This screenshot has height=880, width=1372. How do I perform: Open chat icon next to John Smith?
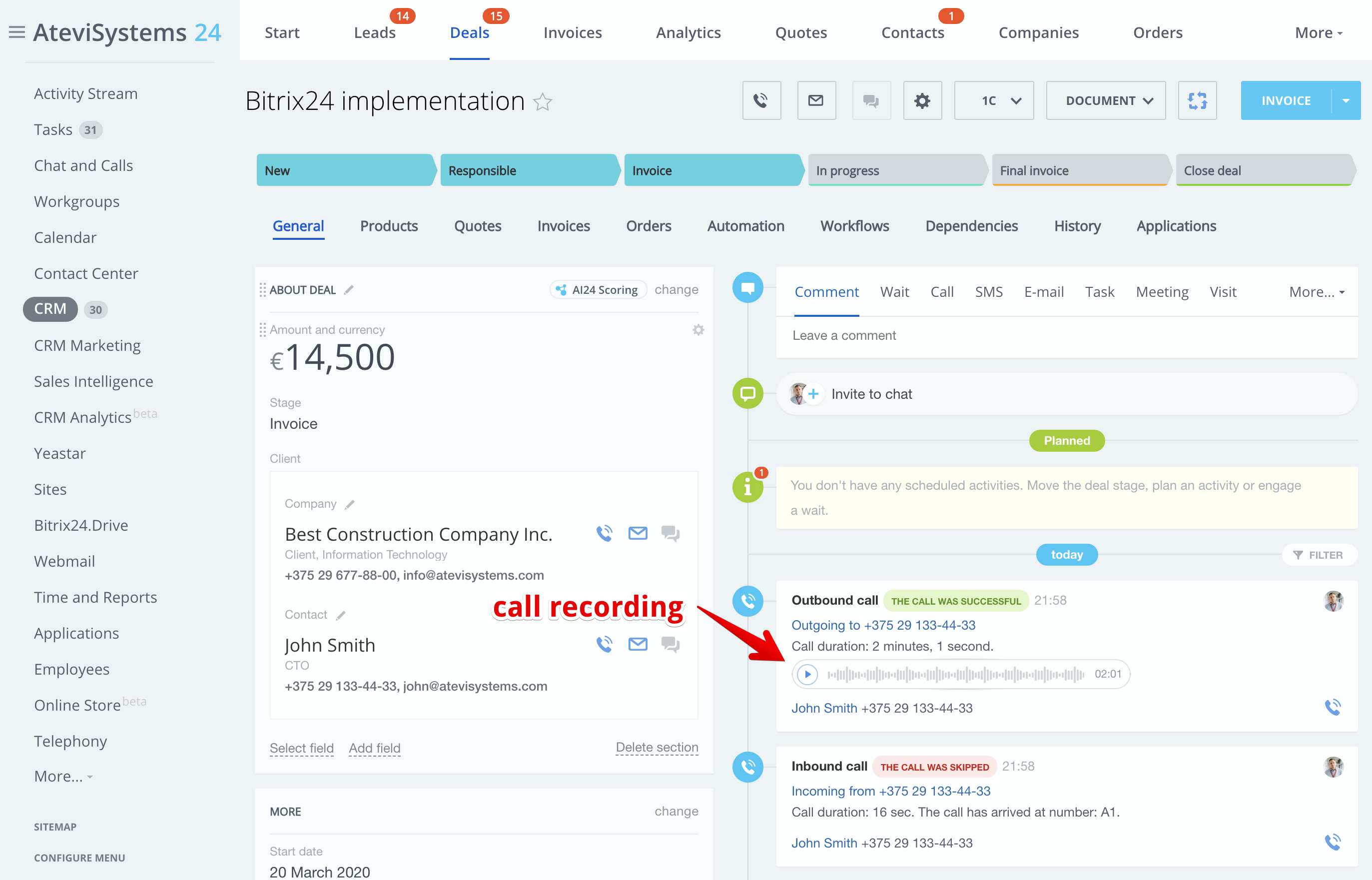tap(670, 644)
